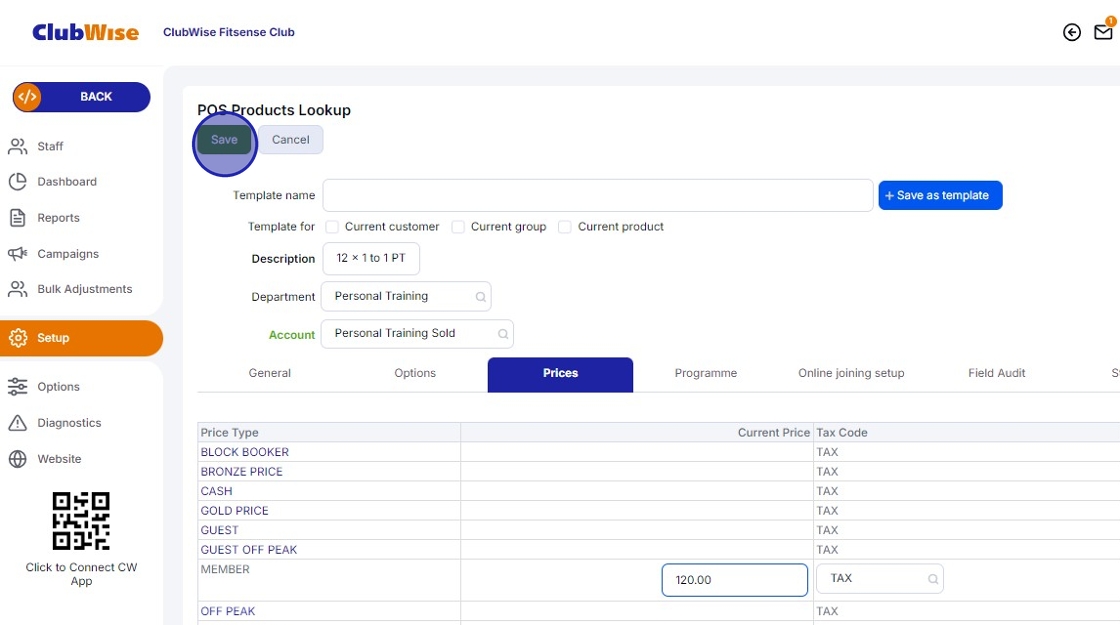Click the BACK button label
Image resolution: width=1120 pixels, height=625 pixels.
(96, 97)
